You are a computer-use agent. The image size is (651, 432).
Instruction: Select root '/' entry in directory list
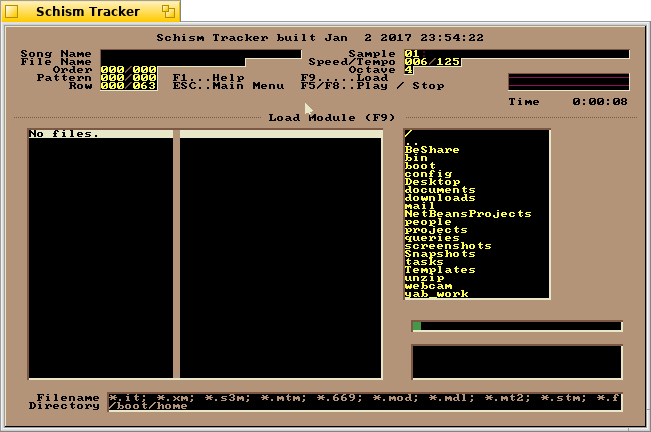tap(477, 134)
